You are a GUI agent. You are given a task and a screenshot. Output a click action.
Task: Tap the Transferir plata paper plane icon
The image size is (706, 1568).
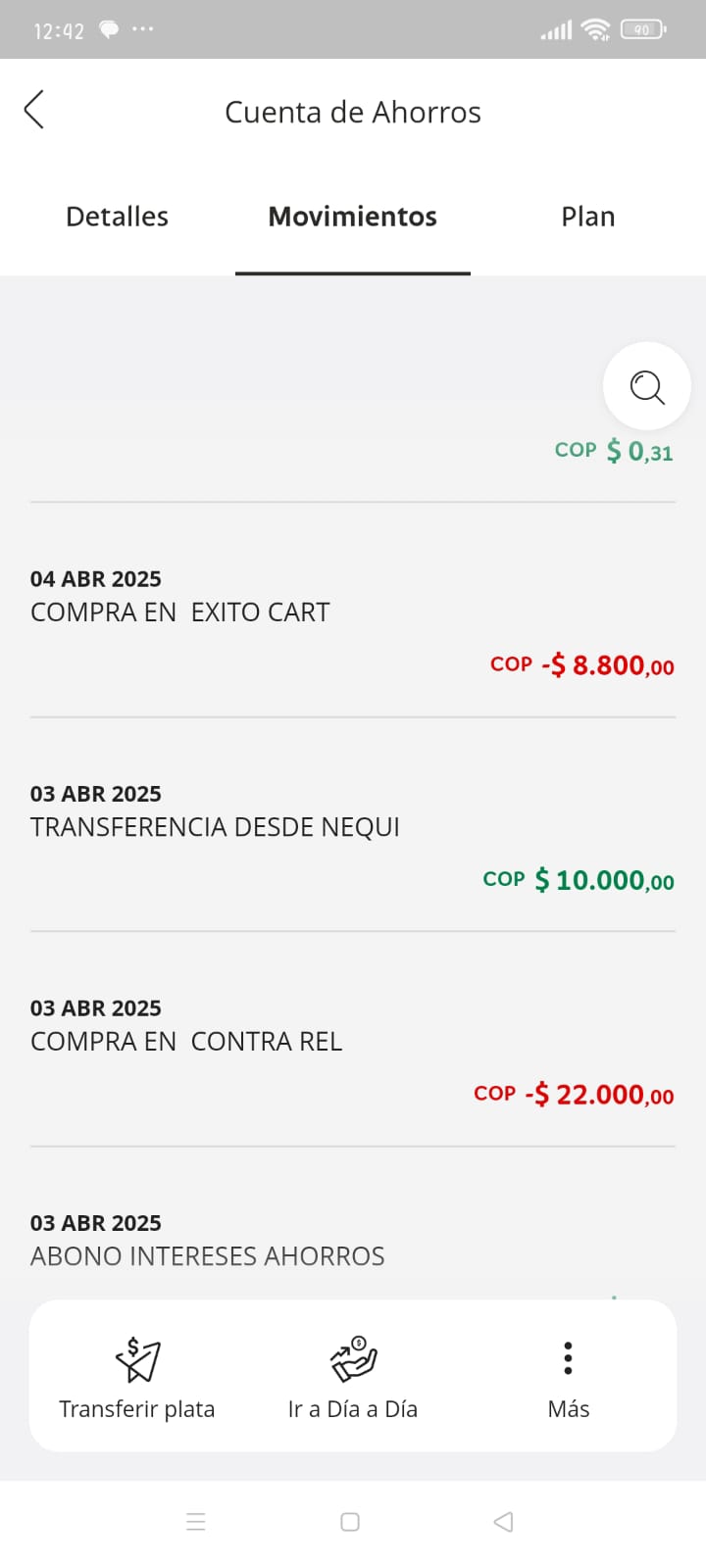(x=137, y=1358)
